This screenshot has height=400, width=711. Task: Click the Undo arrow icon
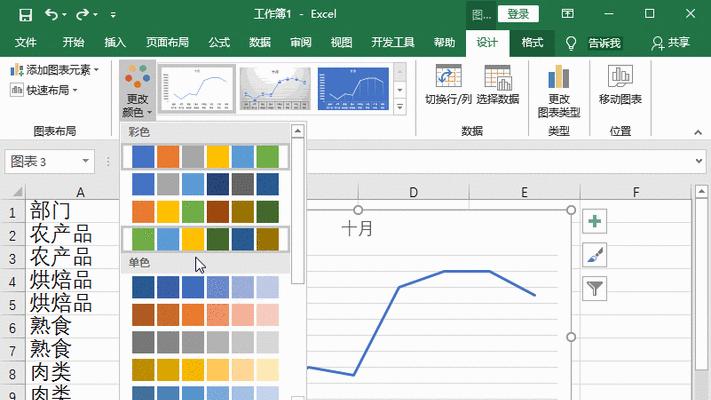51,15
